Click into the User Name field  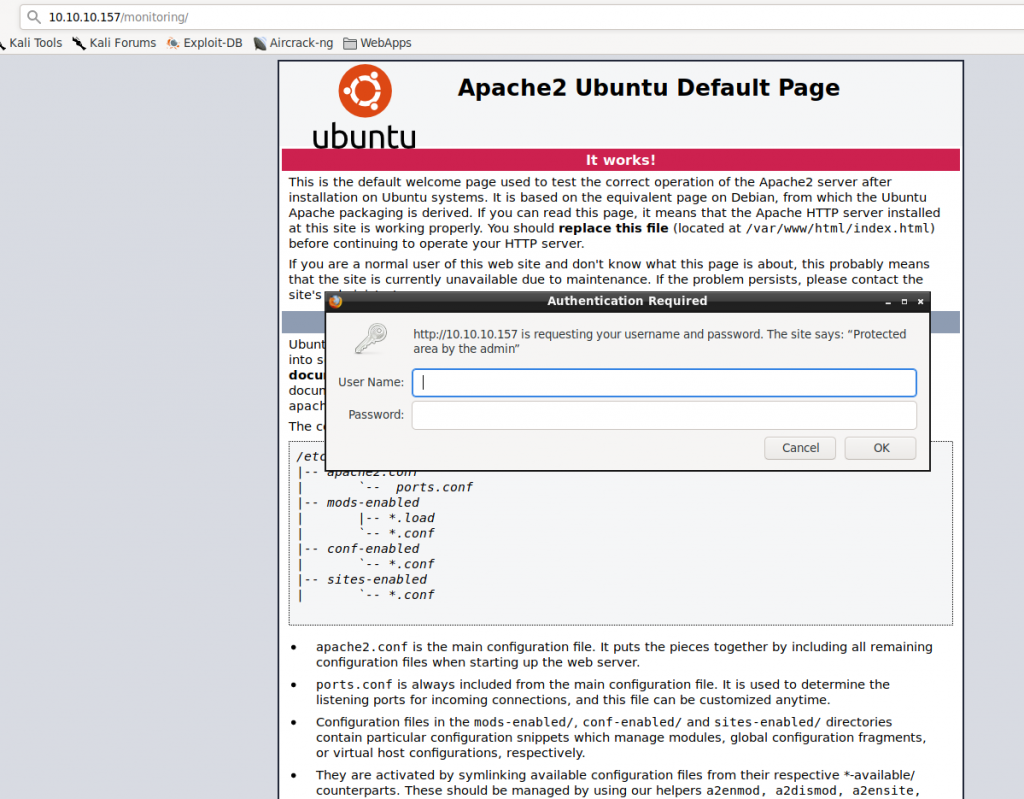click(x=664, y=382)
